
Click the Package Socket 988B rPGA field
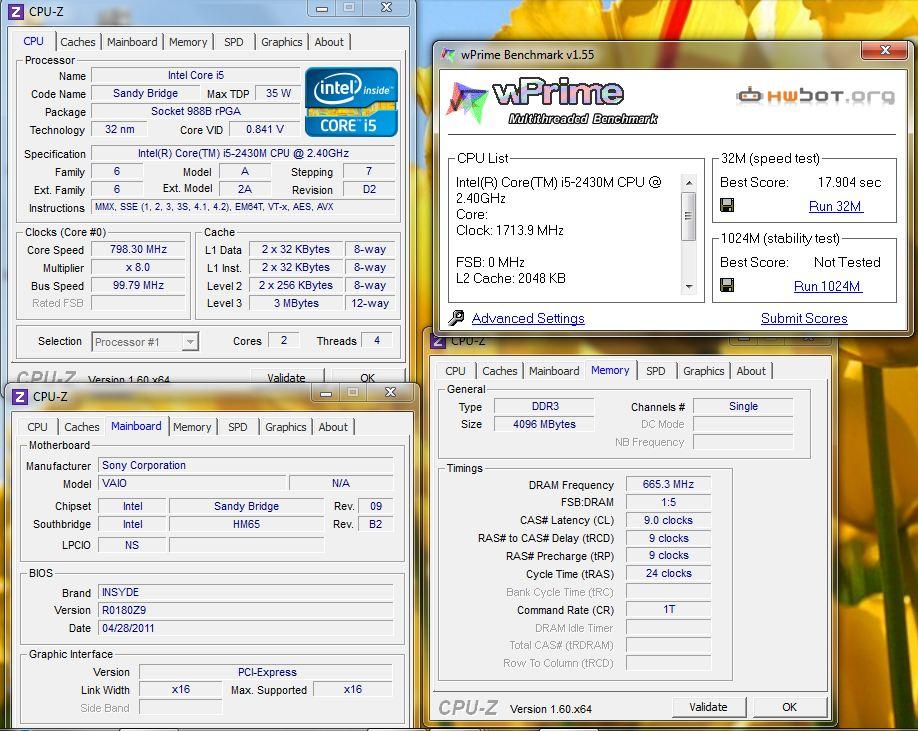196,111
